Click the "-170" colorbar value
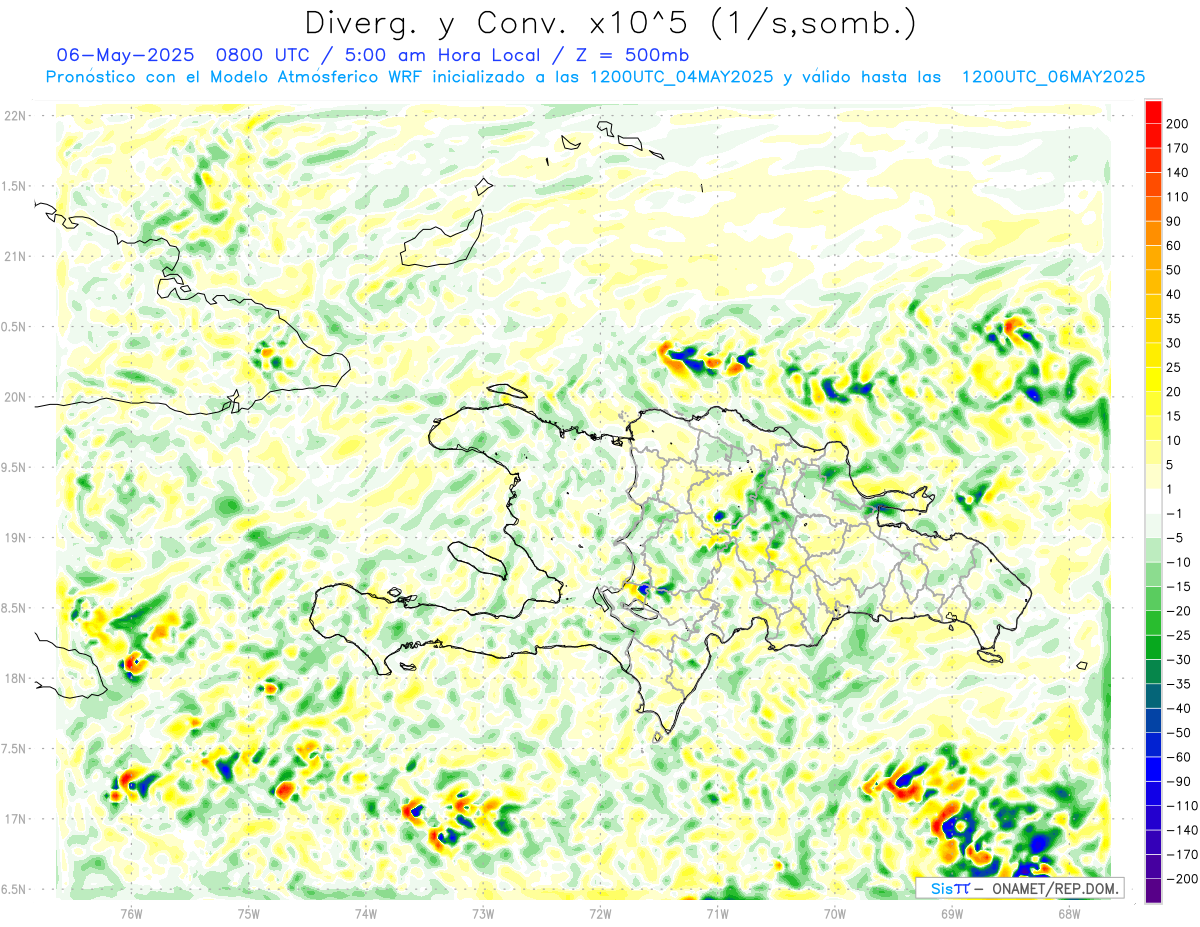 coord(1182,854)
